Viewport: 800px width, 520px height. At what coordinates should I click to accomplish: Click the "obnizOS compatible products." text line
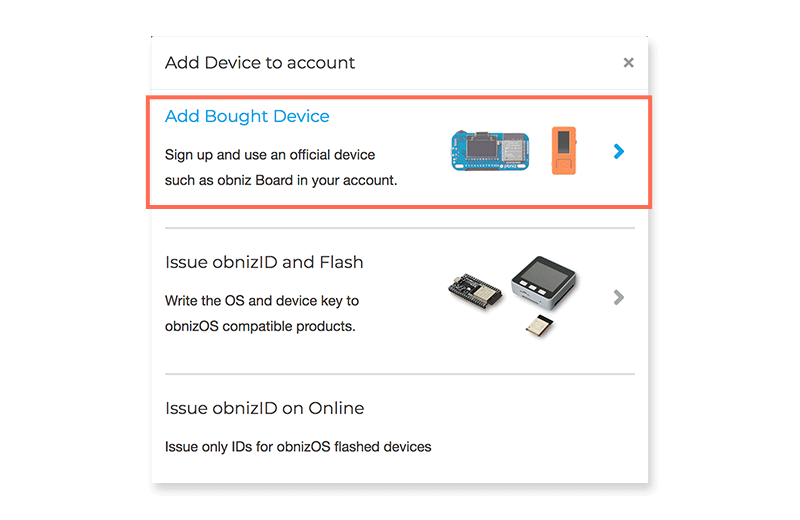[260, 326]
